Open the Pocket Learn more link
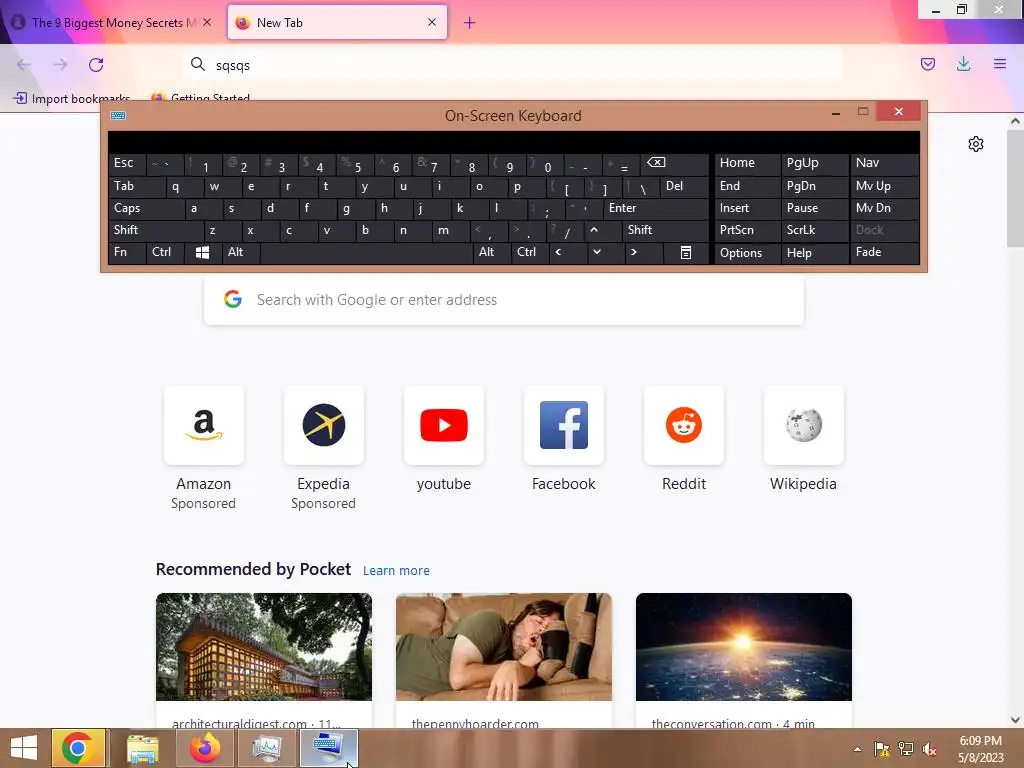The image size is (1024, 768). click(396, 571)
